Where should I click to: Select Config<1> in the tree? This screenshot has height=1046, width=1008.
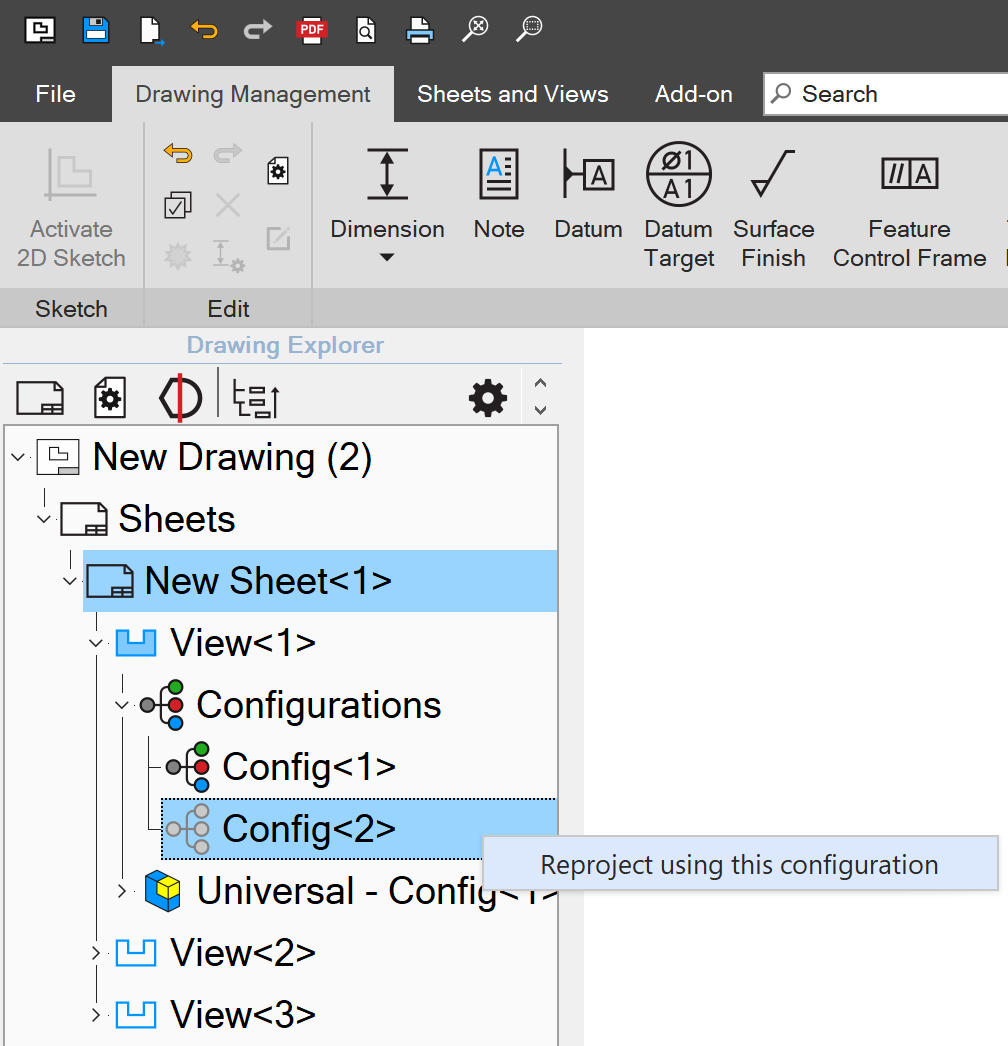pyautogui.click(x=308, y=767)
